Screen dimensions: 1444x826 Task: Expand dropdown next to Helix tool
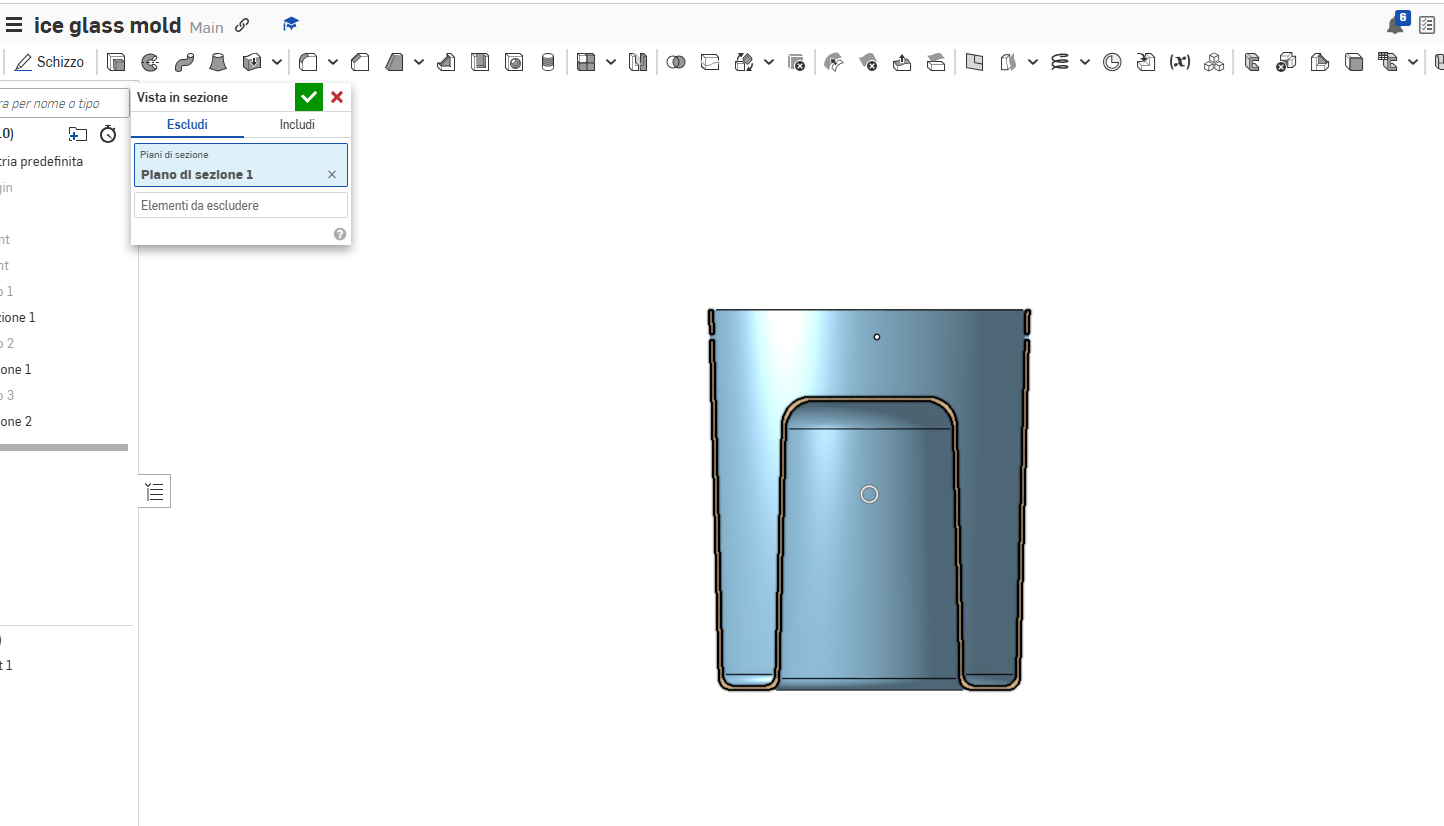(1084, 62)
